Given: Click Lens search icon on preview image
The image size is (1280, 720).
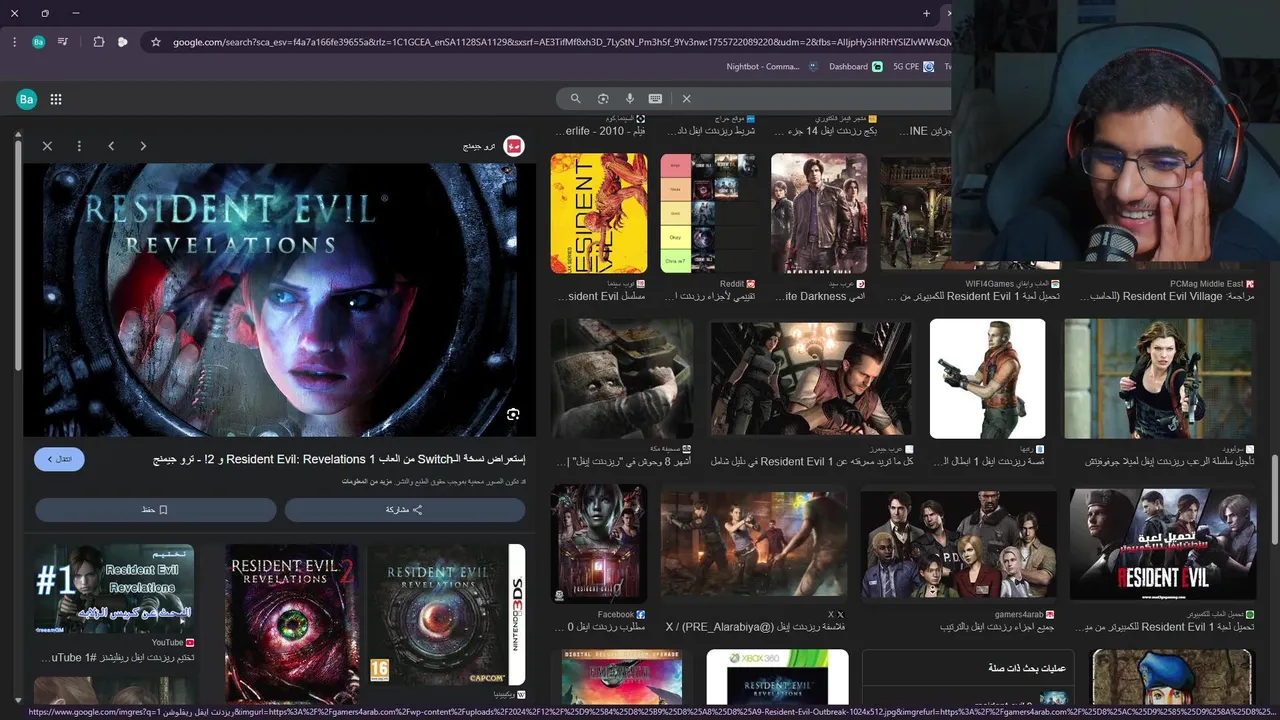Looking at the screenshot, I should pyautogui.click(x=513, y=414).
